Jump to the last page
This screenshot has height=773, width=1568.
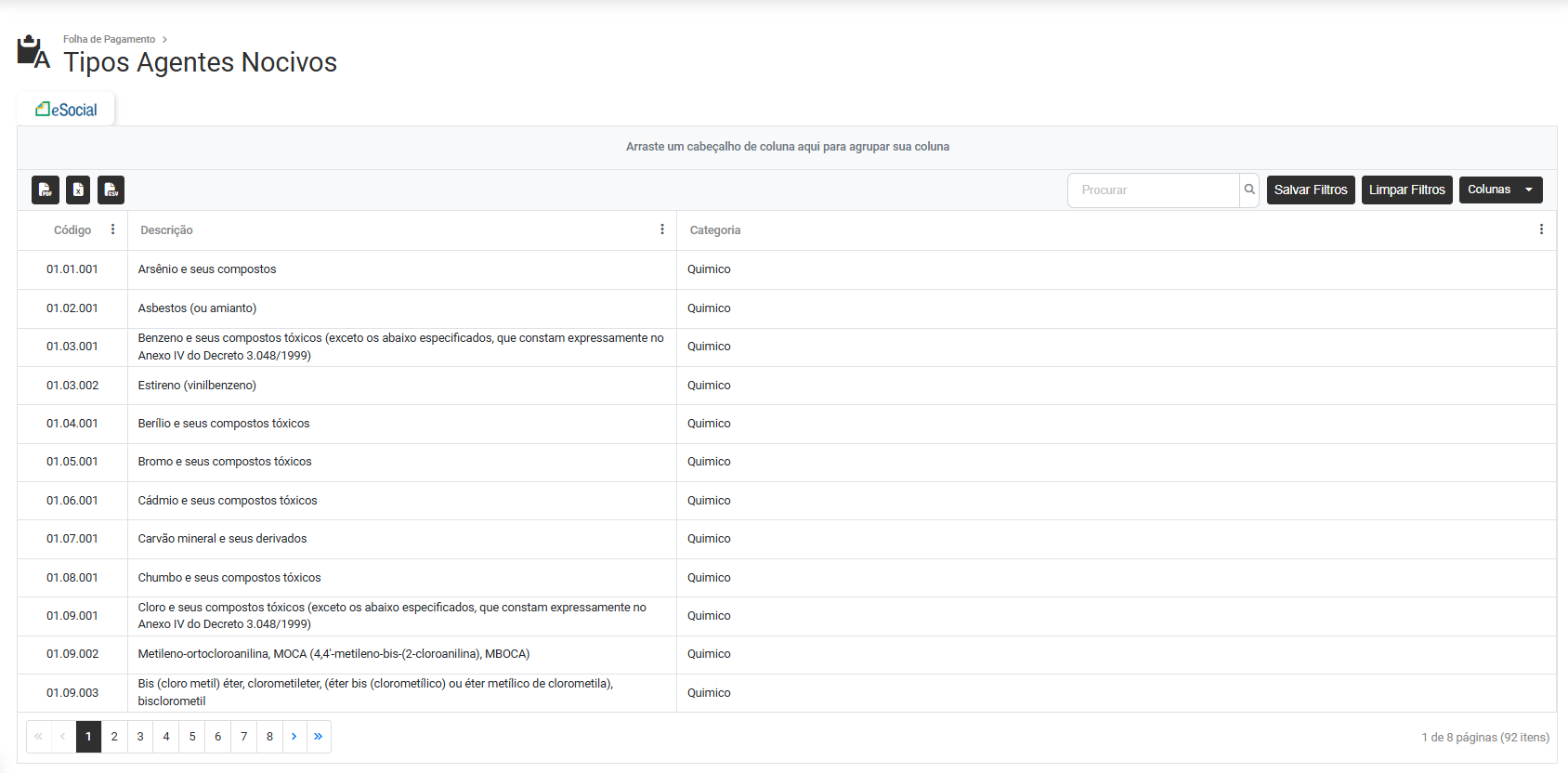(x=319, y=737)
